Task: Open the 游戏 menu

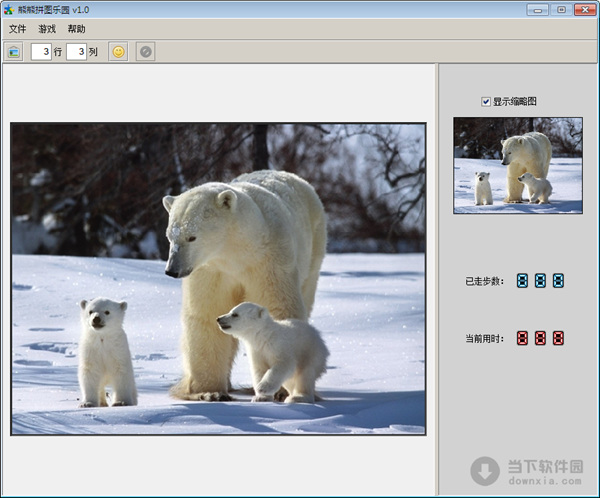Action: tap(47, 29)
